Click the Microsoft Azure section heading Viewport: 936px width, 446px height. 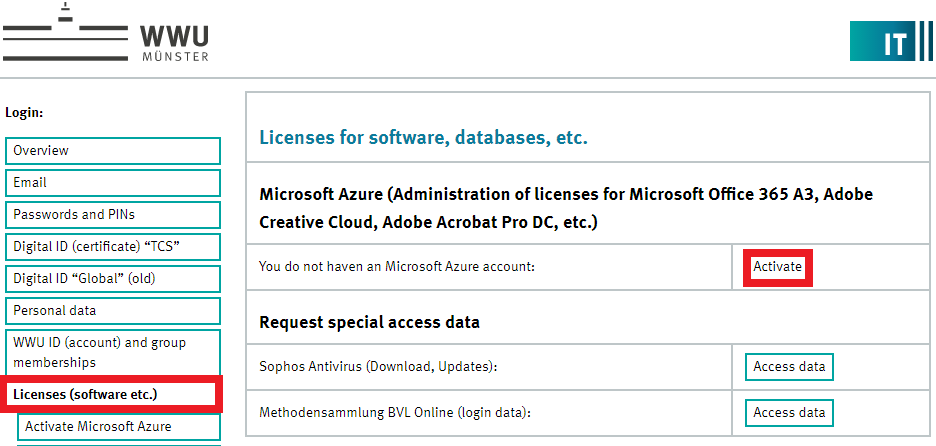tap(559, 208)
